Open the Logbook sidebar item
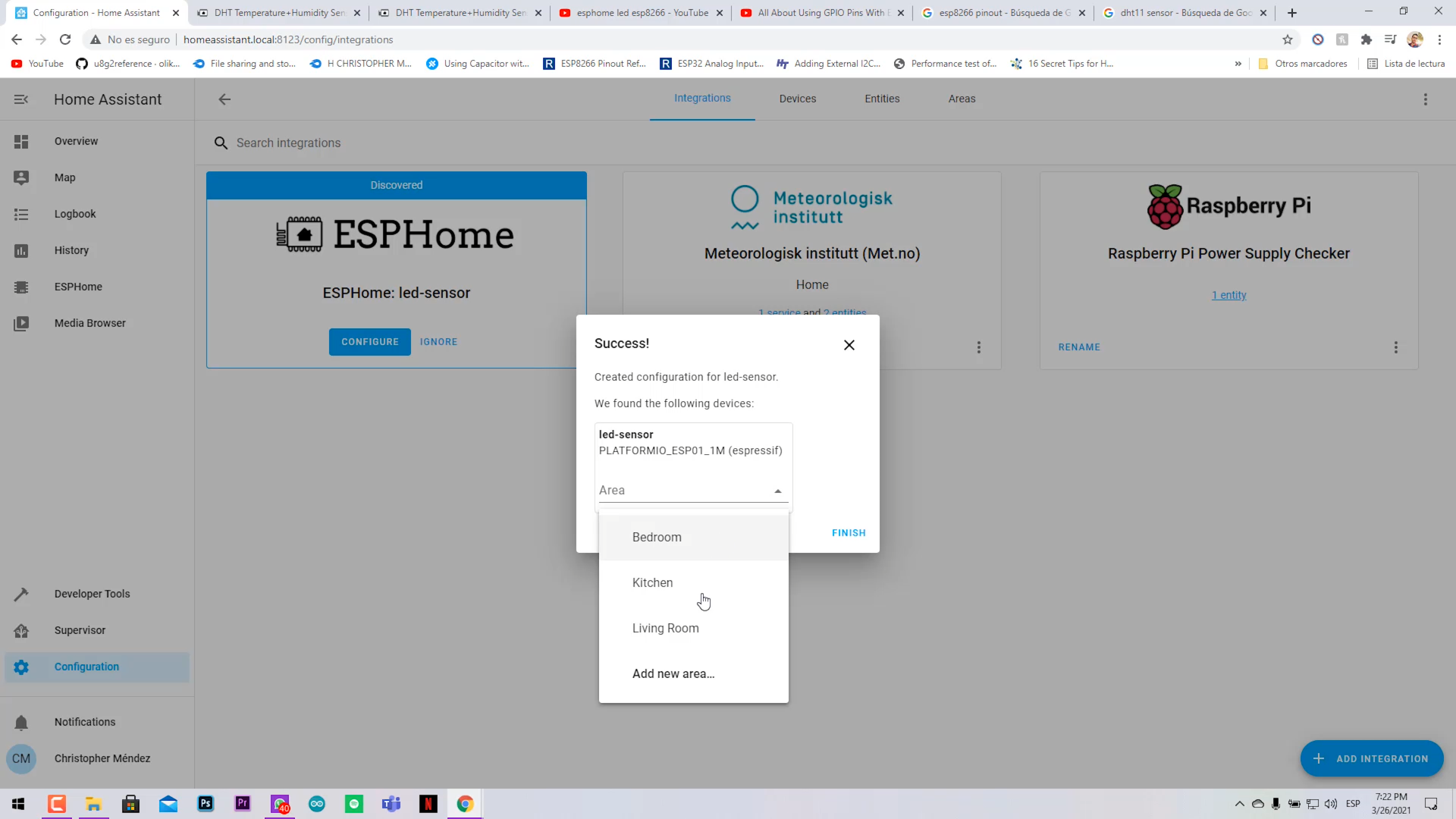Viewport: 1456px width, 819px height. click(75, 214)
